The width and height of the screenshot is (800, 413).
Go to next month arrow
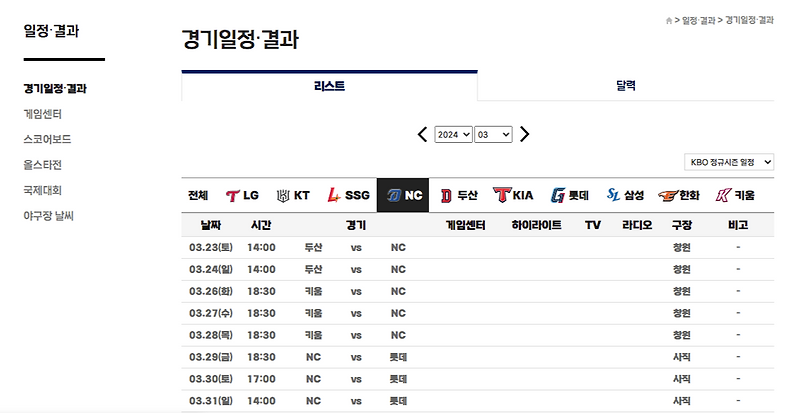coord(524,134)
